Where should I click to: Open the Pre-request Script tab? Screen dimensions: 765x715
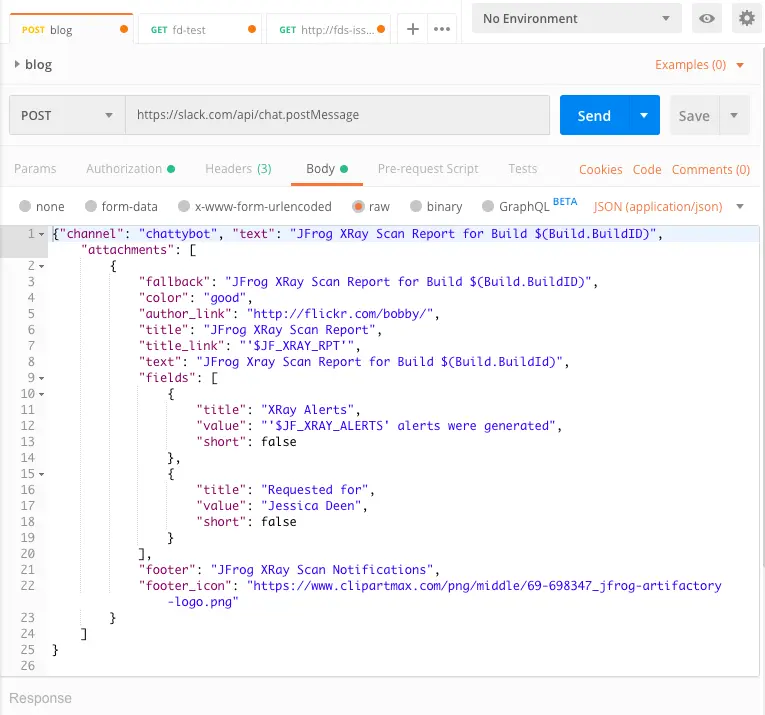click(x=428, y=169)
